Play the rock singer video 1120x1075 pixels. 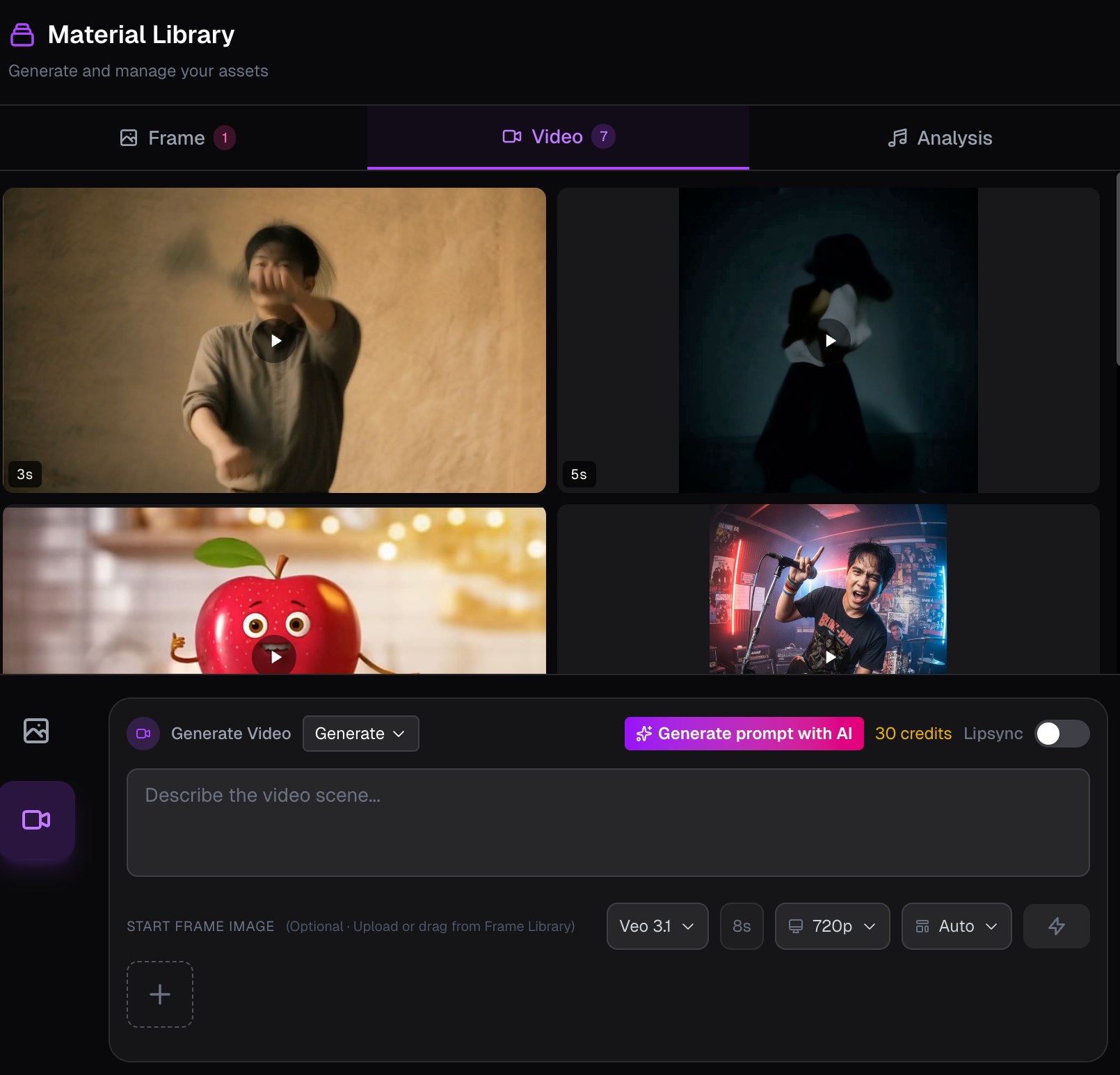829,656
